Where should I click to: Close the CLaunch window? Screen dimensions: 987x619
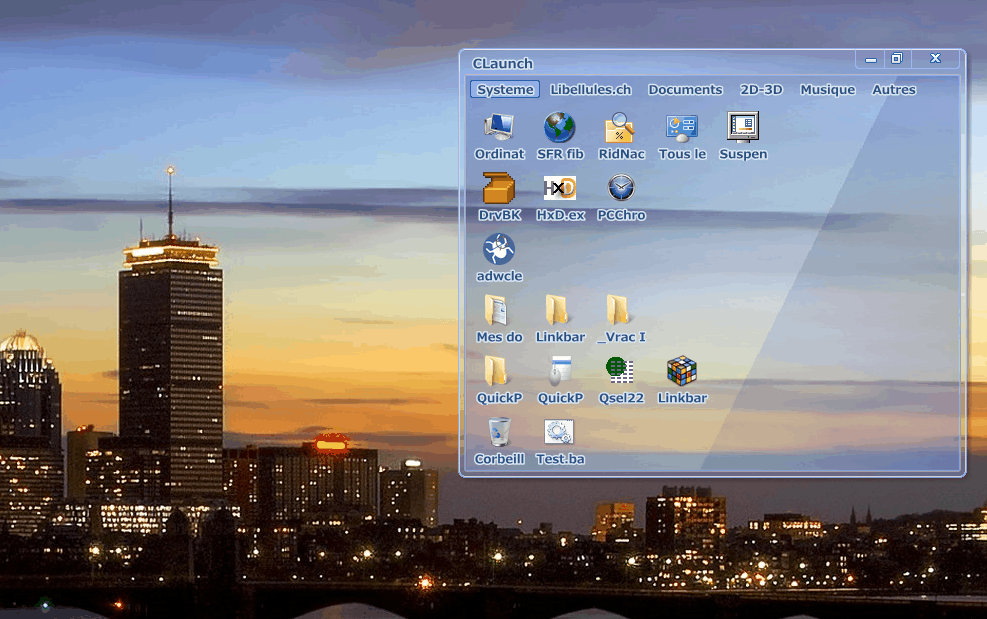click(935, 59)
